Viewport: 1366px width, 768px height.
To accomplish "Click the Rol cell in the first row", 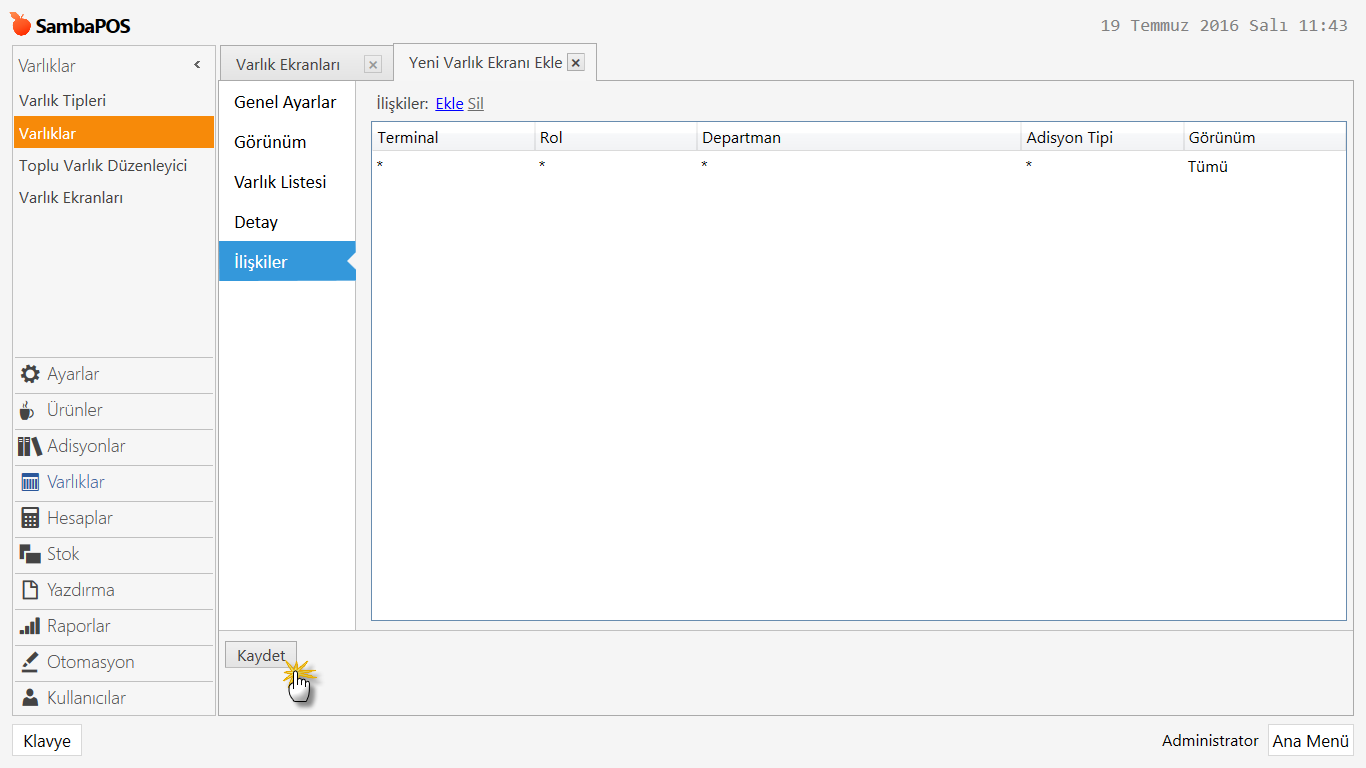I will pyautogui.click(x=616, y=166).
